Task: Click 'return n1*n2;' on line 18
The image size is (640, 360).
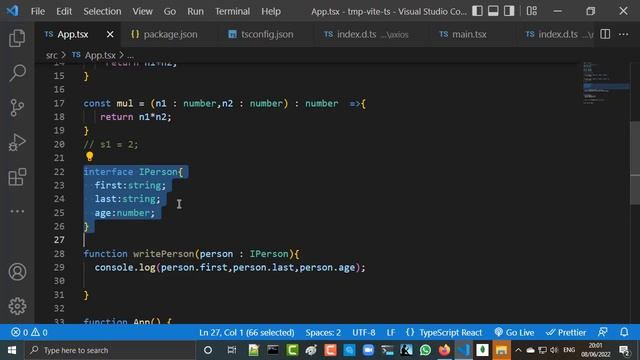Action: tap(136, 117)
